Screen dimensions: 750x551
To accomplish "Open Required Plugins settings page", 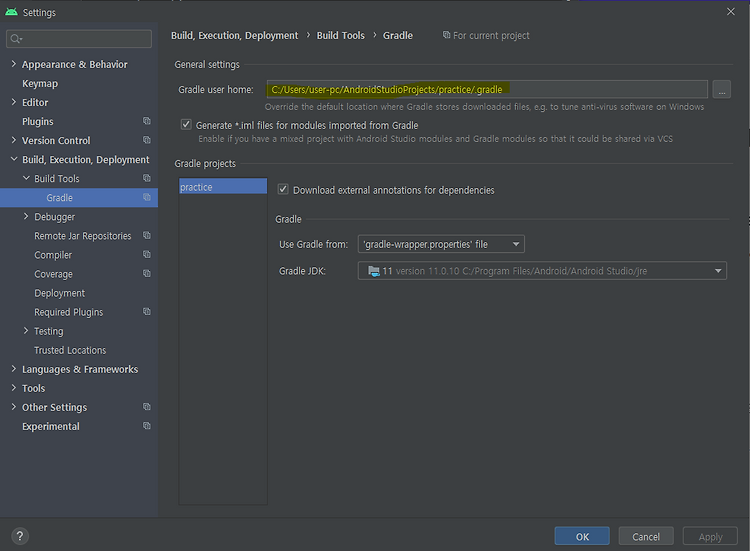I will [68, 312].
